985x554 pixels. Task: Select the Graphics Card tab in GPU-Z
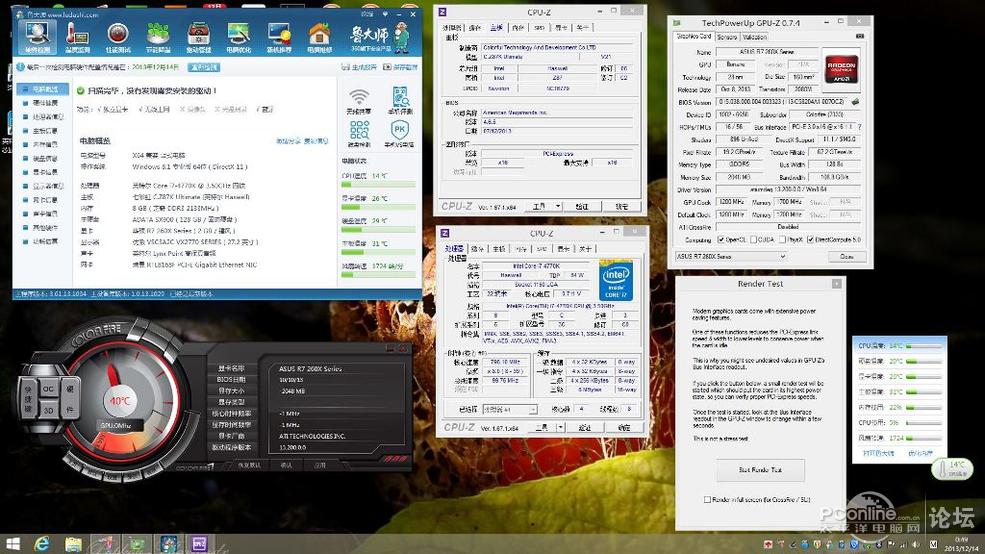pyautogui.click(x=694, y=36)
